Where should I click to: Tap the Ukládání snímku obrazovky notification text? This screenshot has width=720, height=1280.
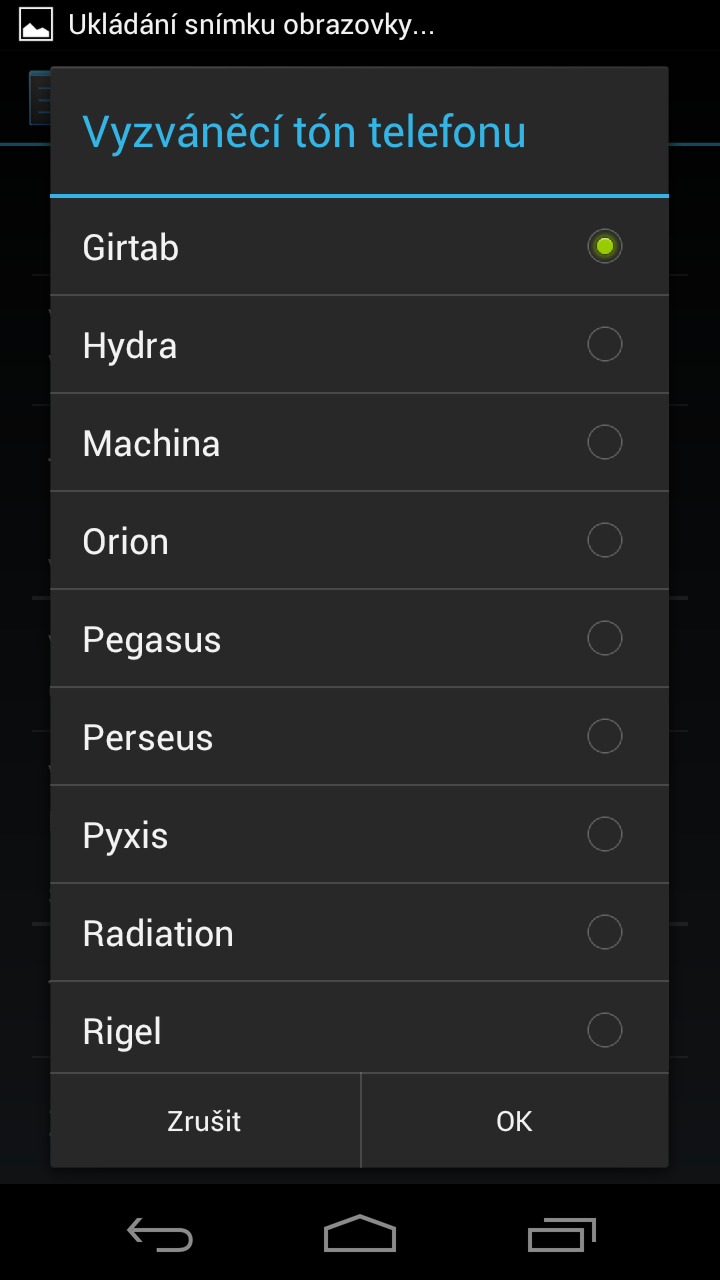251,25
